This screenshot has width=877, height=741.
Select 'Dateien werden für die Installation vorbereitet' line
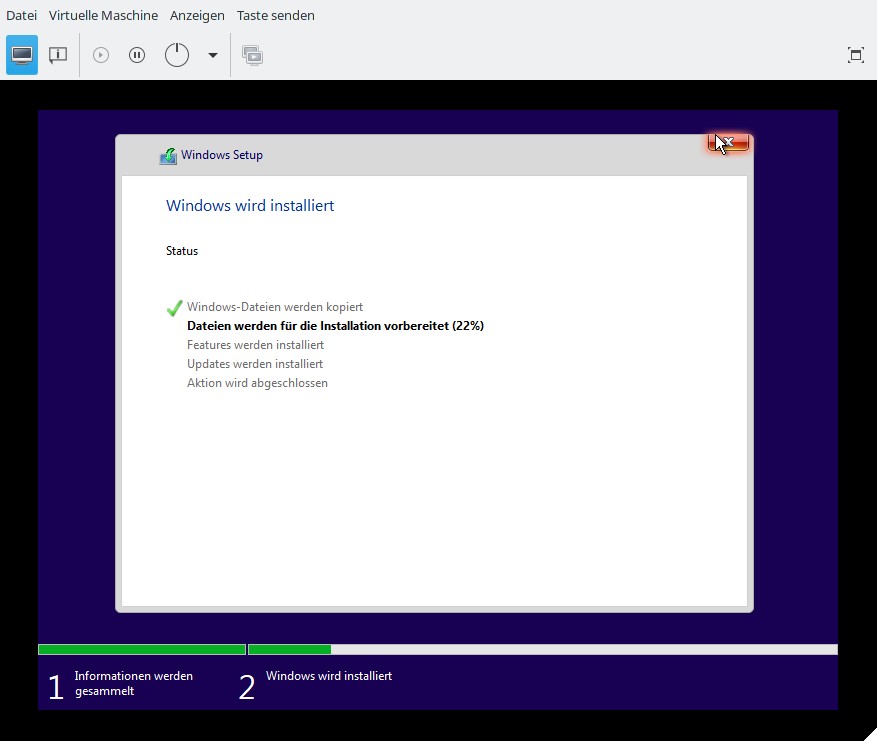335,325
